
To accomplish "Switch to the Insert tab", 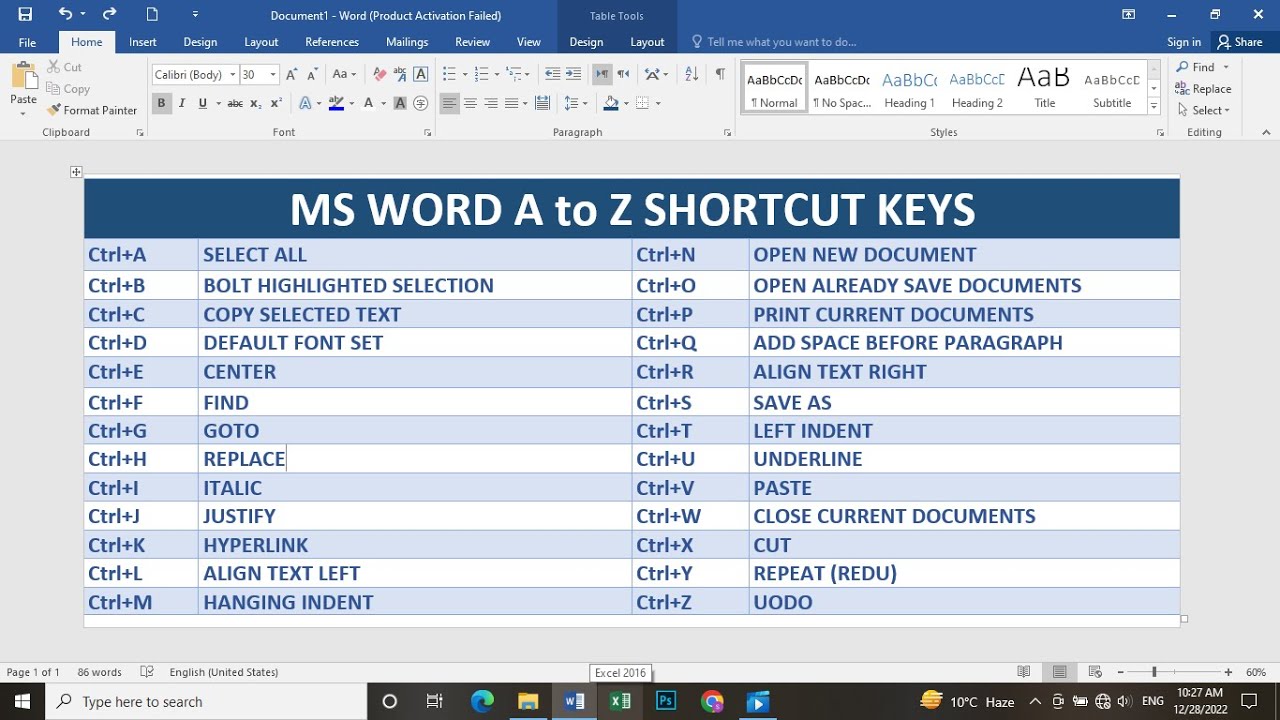I will click(143, 42).
